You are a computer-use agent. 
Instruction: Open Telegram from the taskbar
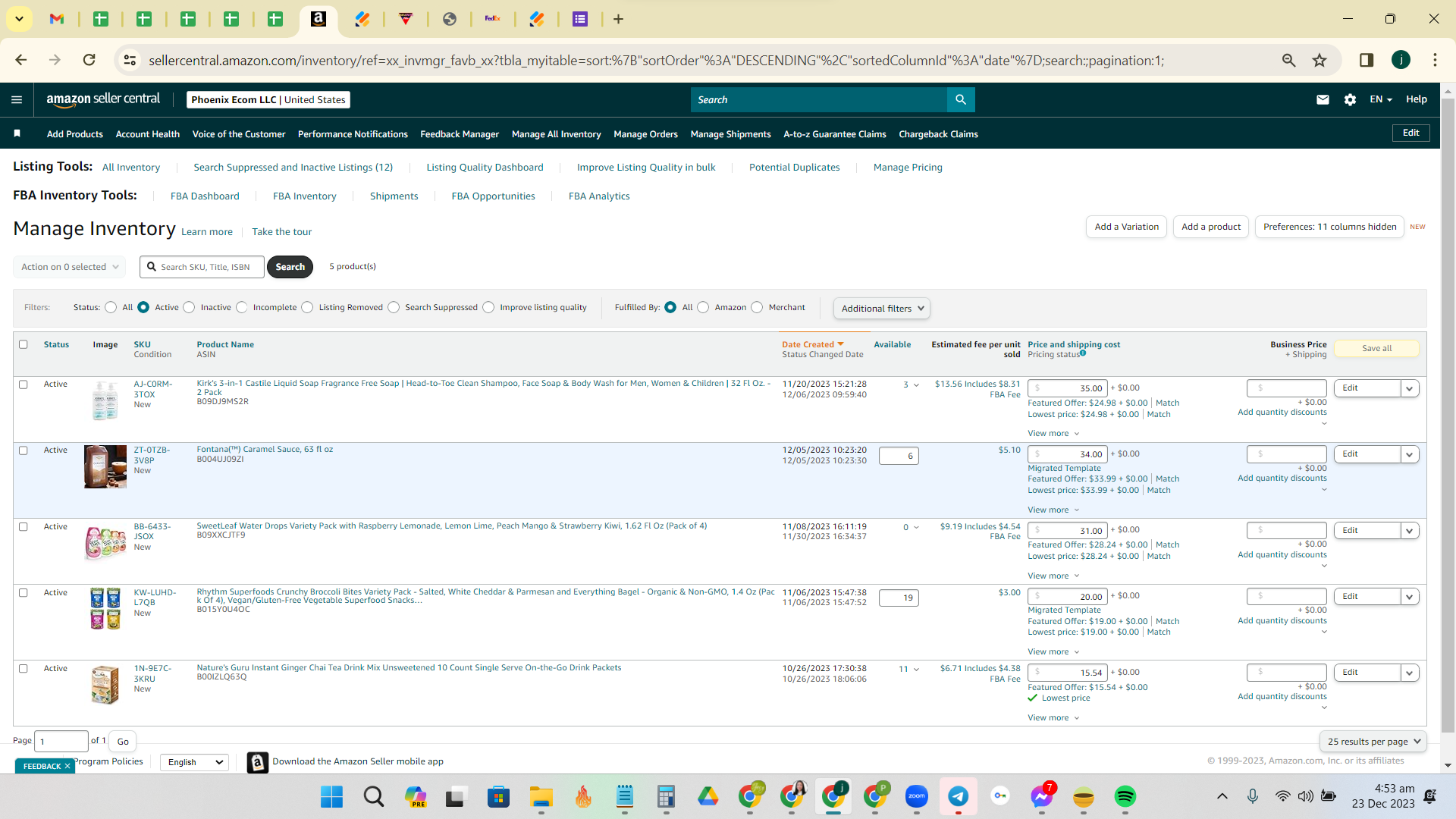(959, 796)
